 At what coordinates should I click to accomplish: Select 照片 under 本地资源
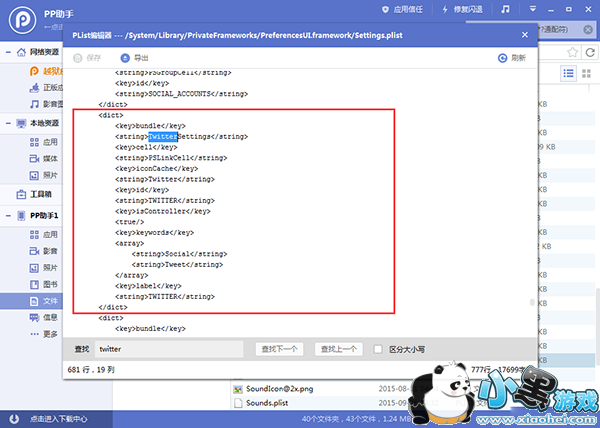pyautogui.click(x=43, y=175)
